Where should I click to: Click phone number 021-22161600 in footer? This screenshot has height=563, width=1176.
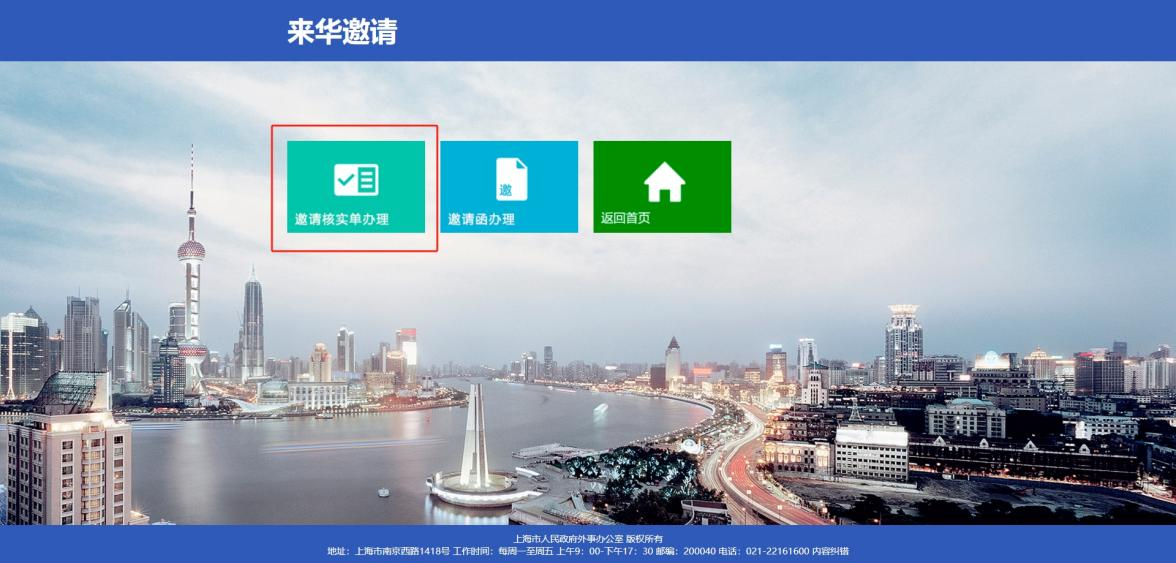pos(778,551)
